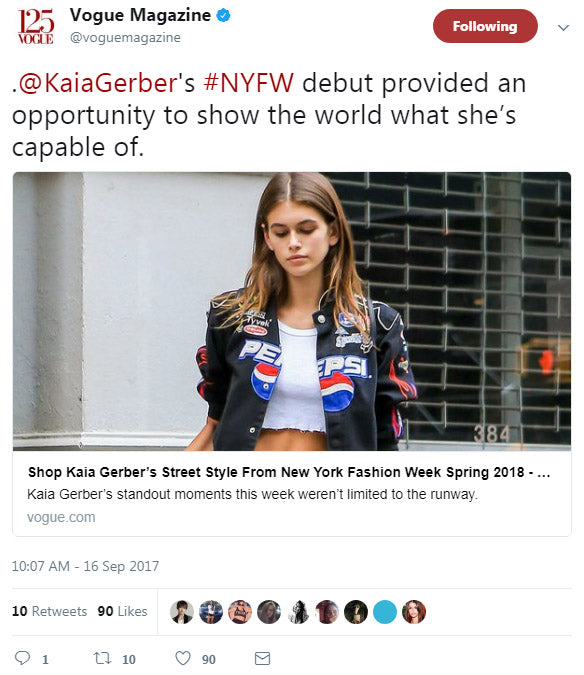Expand the tweet options chevron

(563, 28)
